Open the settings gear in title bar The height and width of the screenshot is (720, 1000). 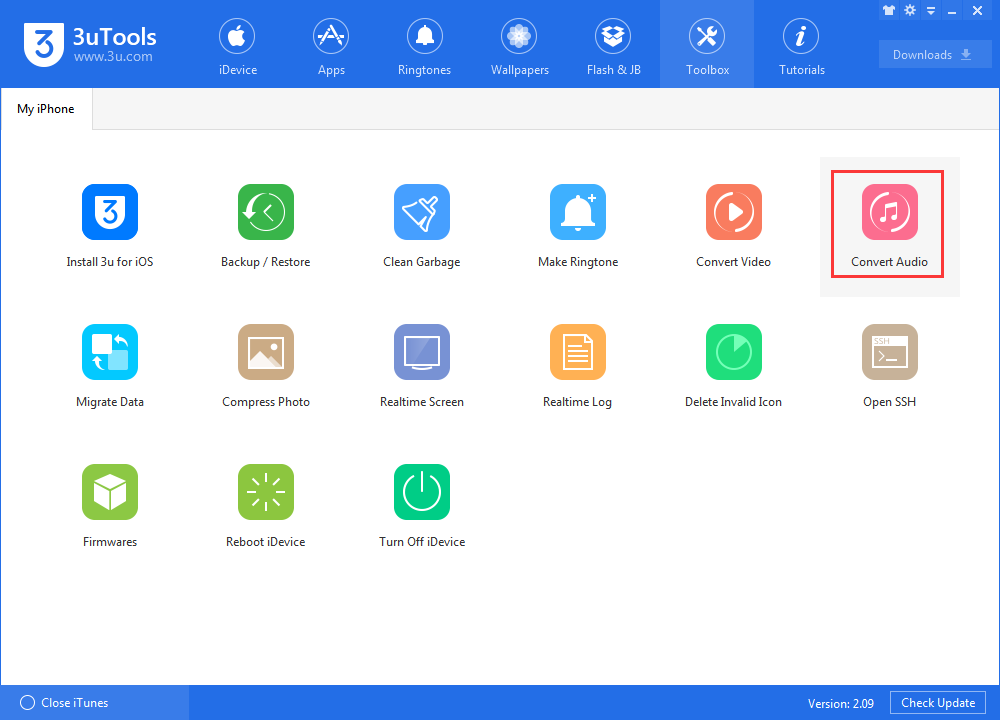910,10
